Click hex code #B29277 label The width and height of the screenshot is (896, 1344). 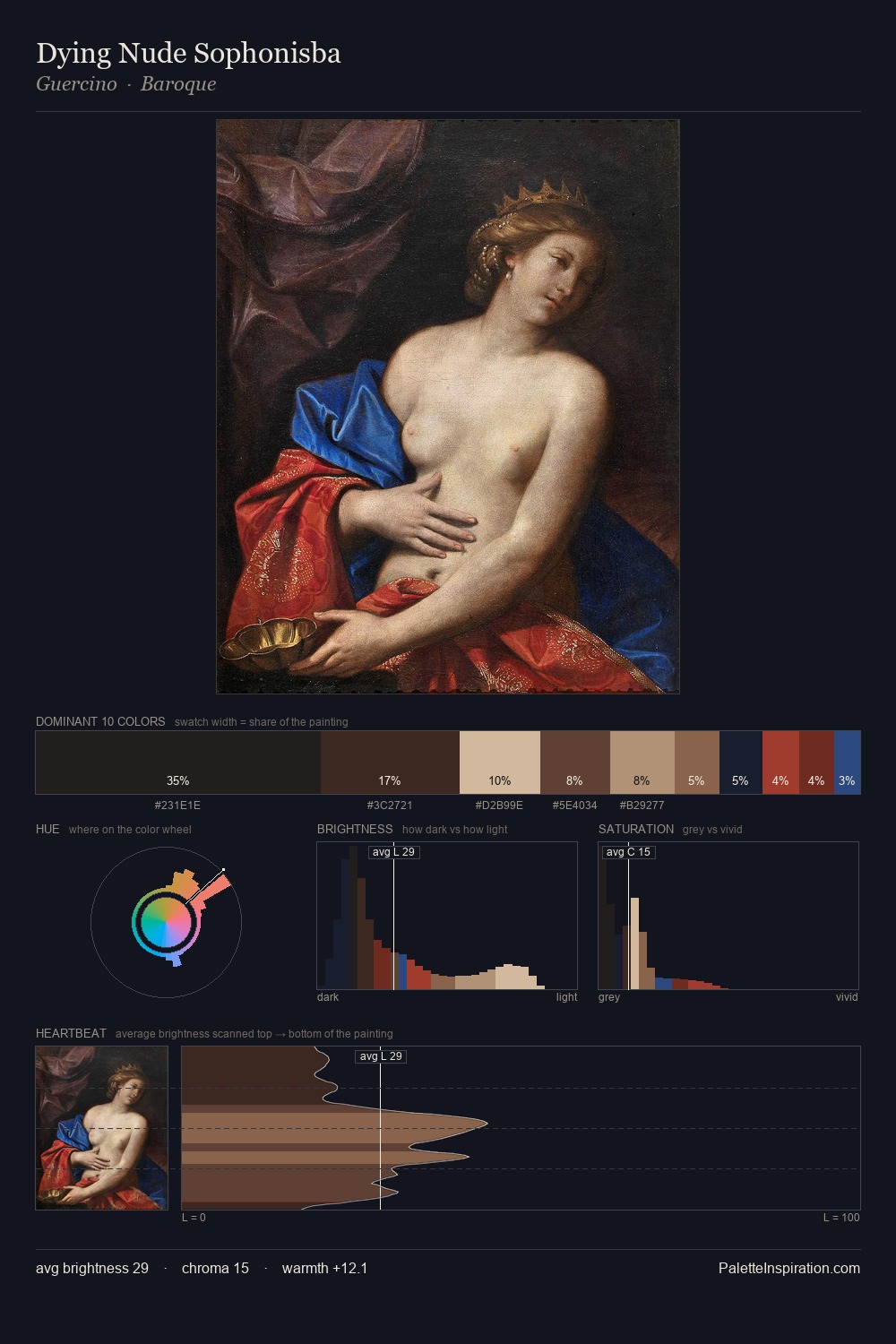[642, 805]
